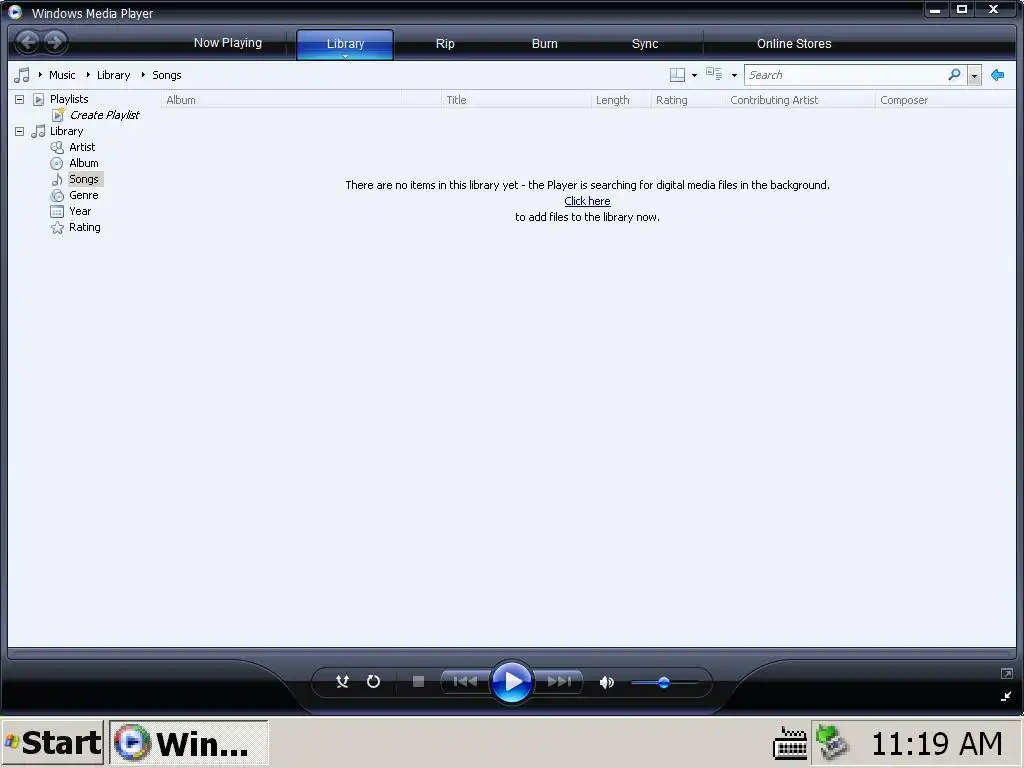Viewport: 1024px width, 768px height.
Task: Switch to full screen view icon
Action: pos(1006,673)
